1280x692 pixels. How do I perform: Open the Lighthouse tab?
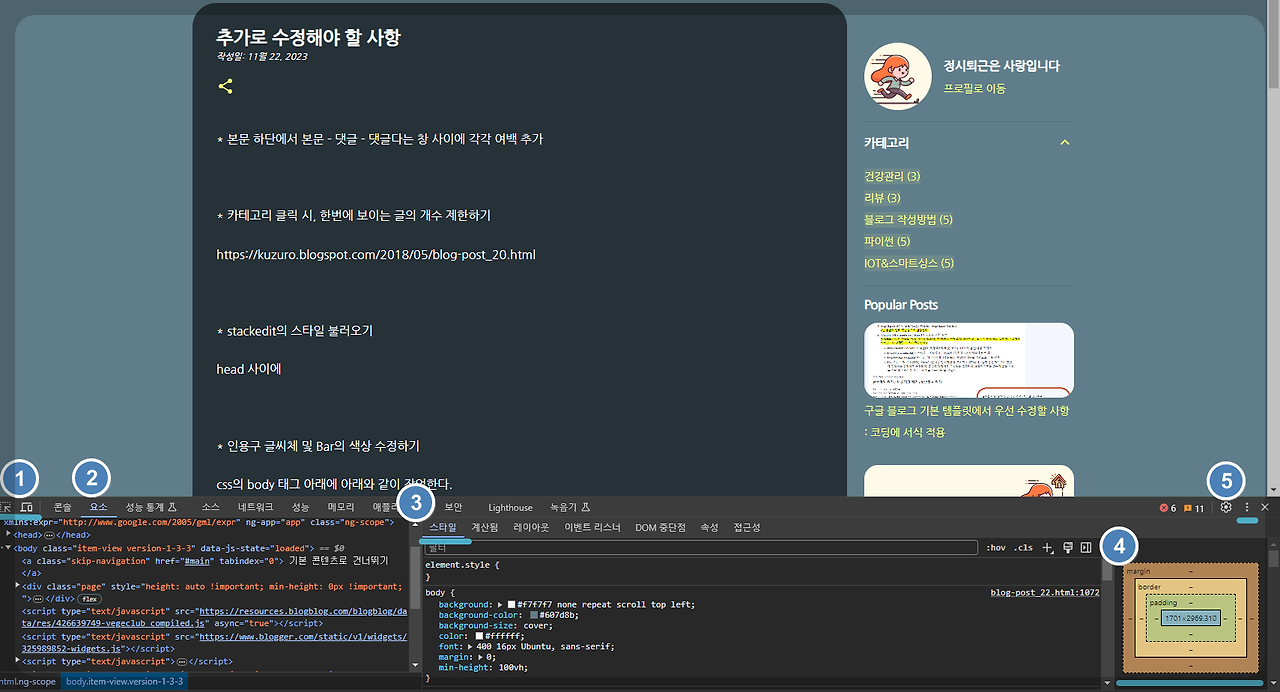(510, 508)
